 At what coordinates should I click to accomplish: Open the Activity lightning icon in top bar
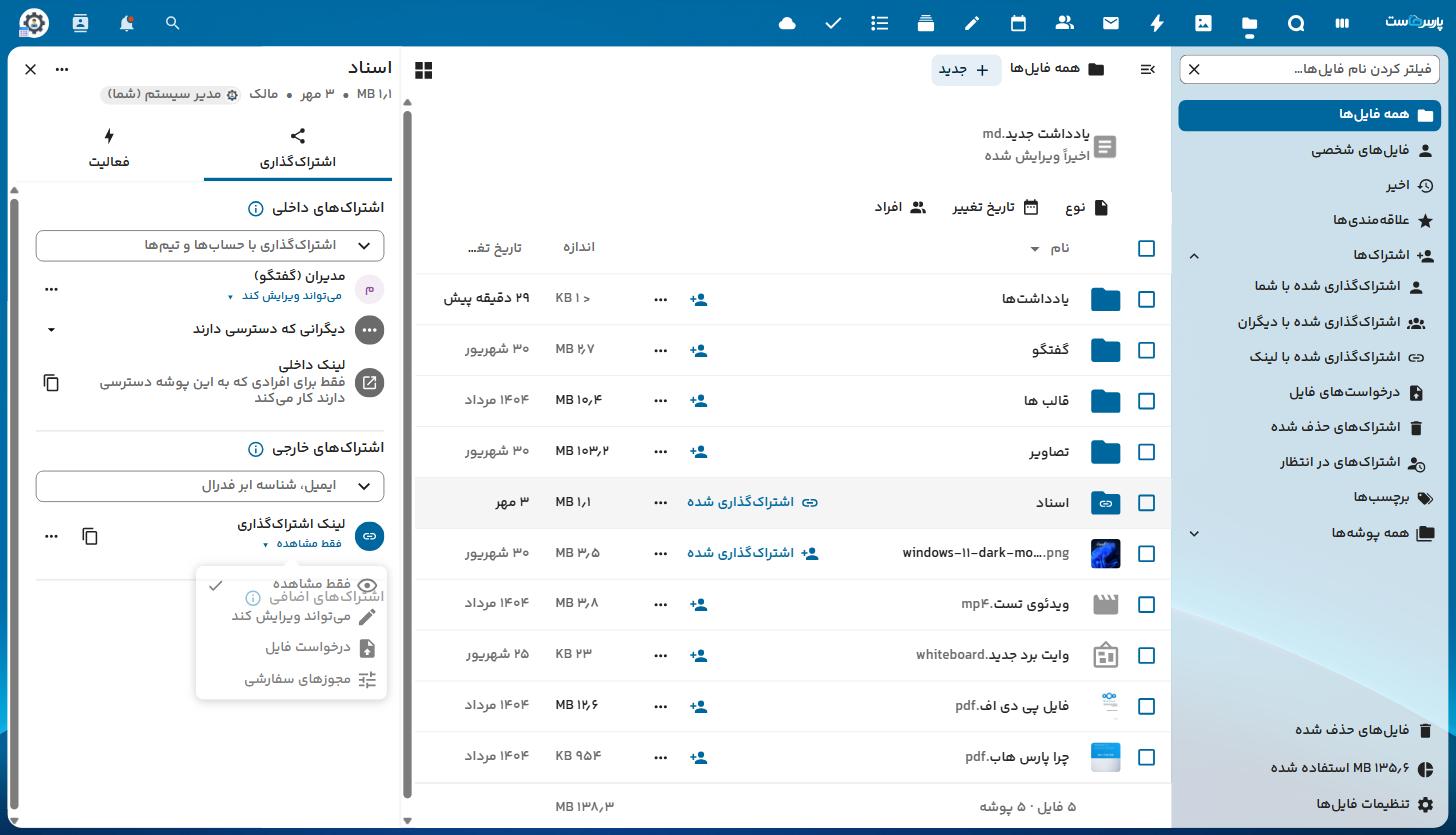coord(1157,23)
